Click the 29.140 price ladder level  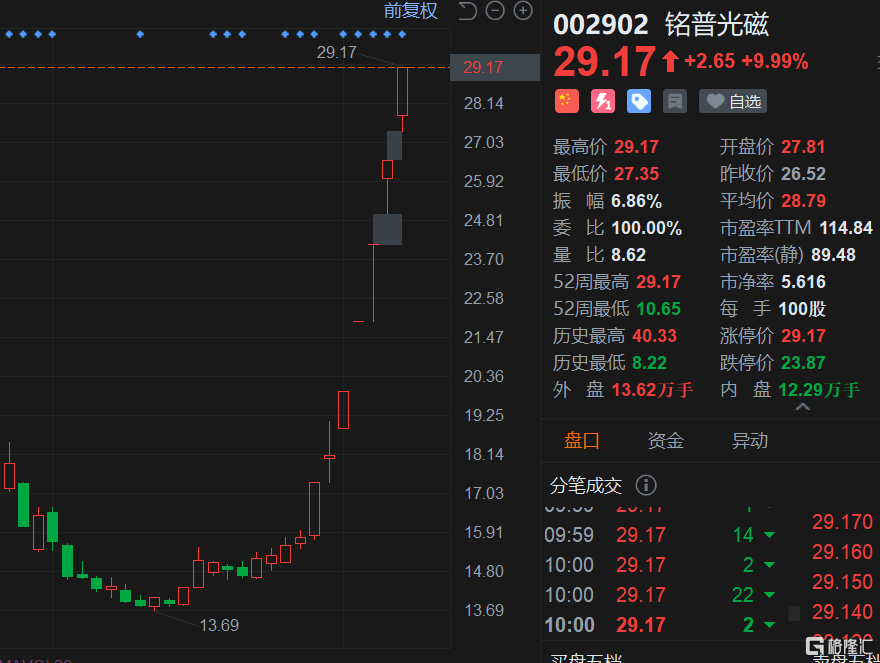pos(842,611)
